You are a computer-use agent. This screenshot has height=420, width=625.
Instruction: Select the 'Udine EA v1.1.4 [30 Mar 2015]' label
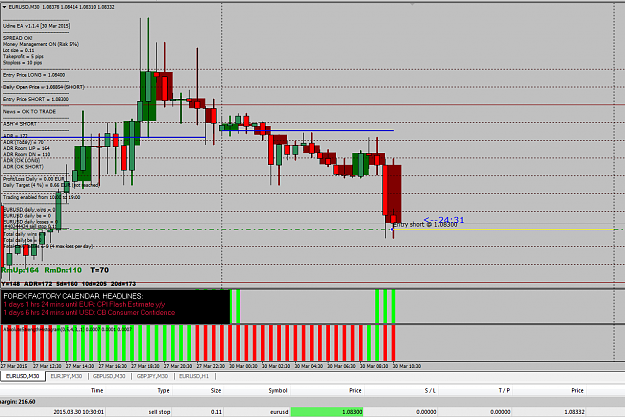click(x=37, y=26)
